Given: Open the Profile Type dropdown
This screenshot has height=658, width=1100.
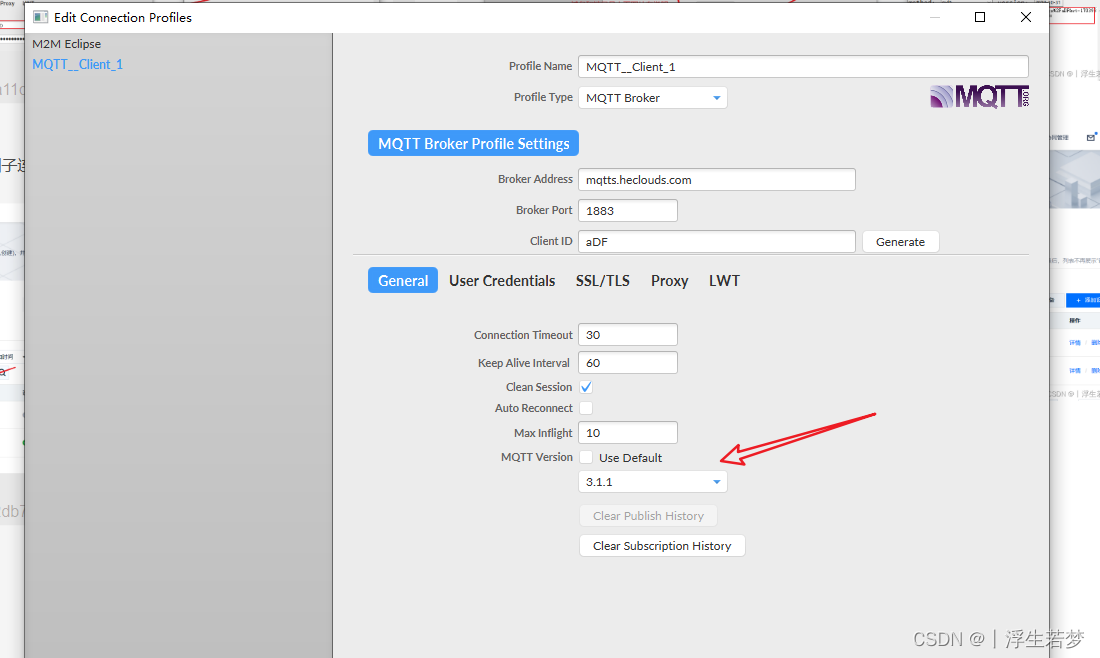Looking at the screenshot, I should [x=652, y=98].
